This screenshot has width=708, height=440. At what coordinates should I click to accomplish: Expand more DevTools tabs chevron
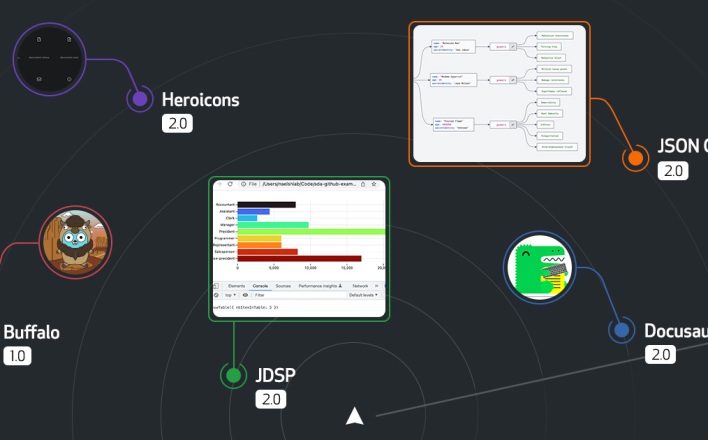click(x=377, y=286)
